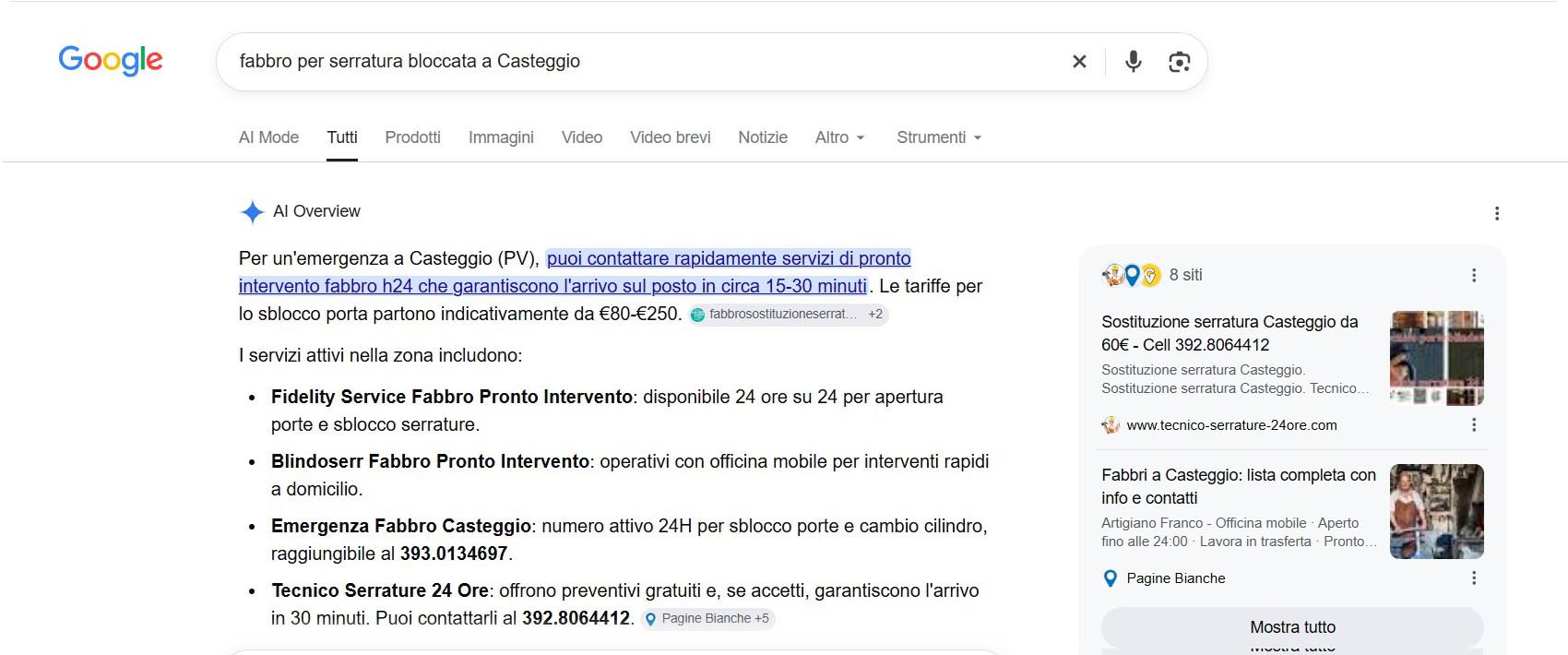The height and width of the screenshot is (655, 1568).
Task: Open the Fabbri a Casteggio blacksmith thumbnail
Action: (x=1437, y=512)
